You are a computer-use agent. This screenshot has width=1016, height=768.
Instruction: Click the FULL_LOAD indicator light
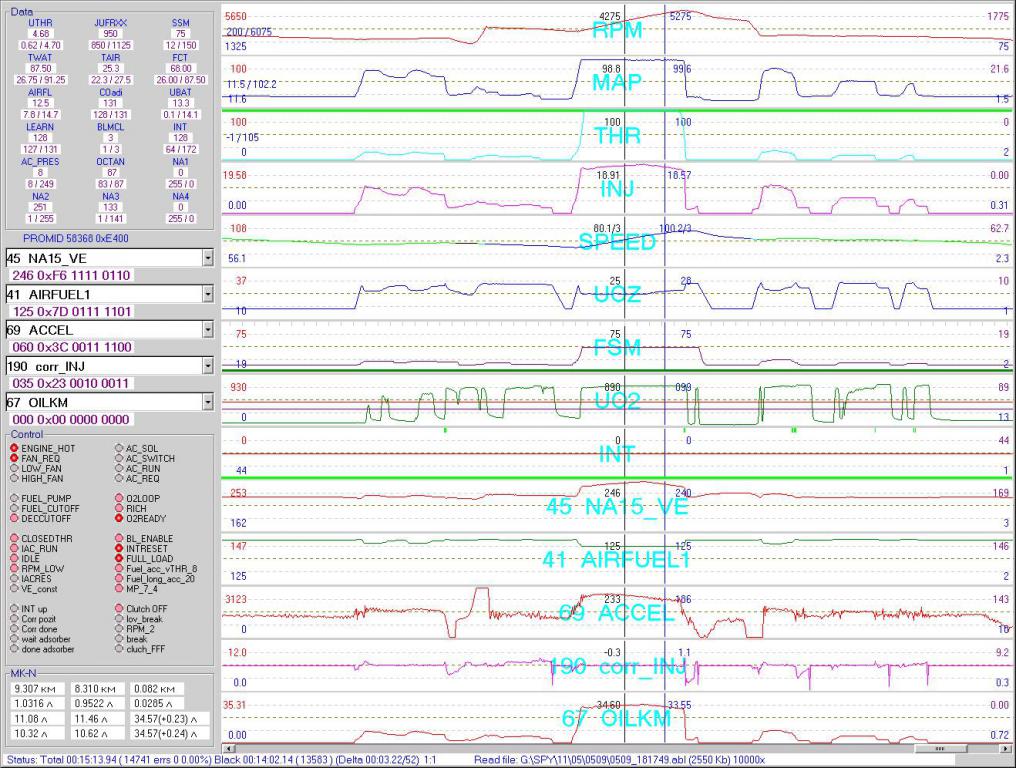[x=118, y=559]
